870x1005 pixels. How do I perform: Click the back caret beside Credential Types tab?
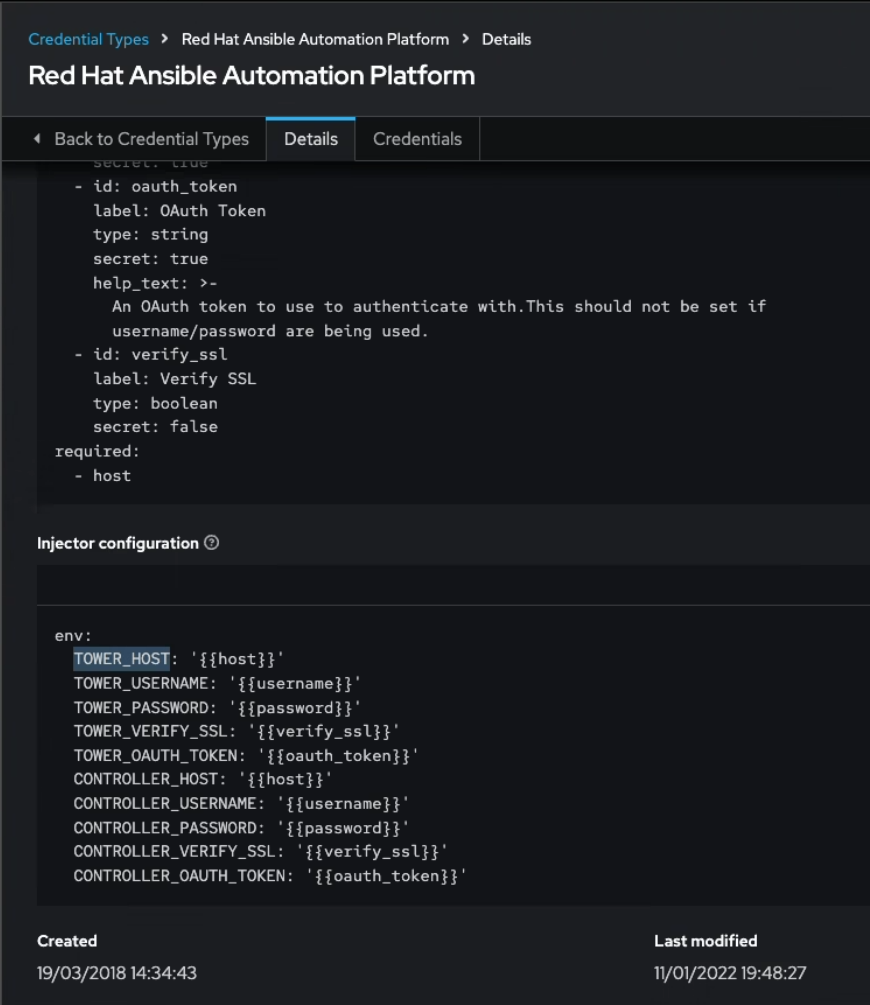[37, 139]
